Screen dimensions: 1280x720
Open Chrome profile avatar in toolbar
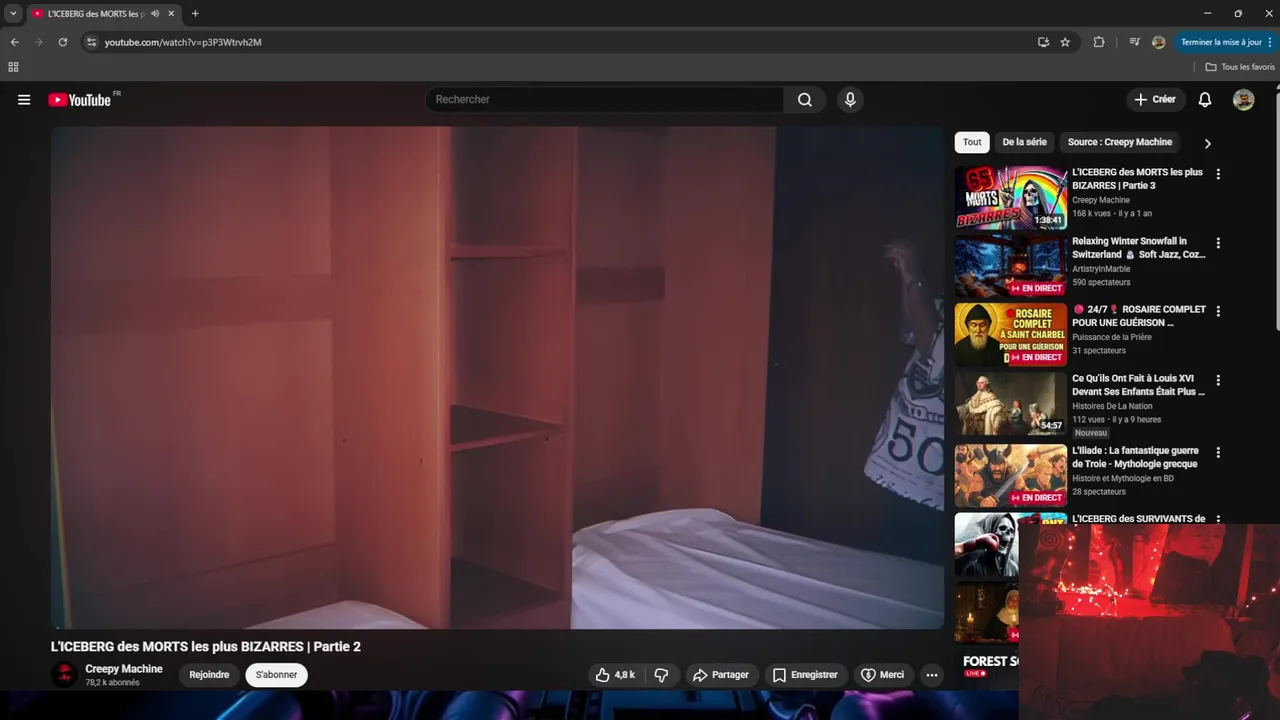click(1159, 42)
